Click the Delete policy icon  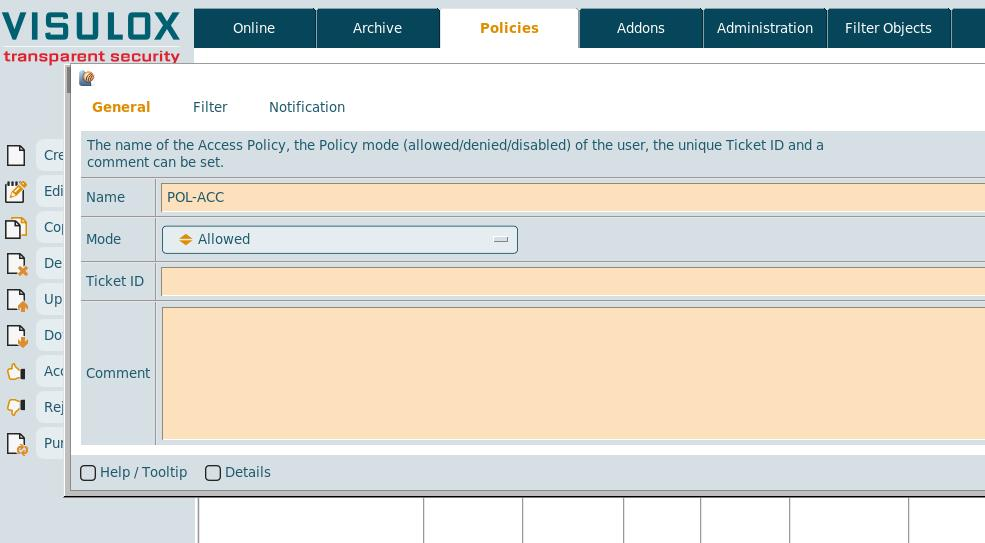coord(16,264)
